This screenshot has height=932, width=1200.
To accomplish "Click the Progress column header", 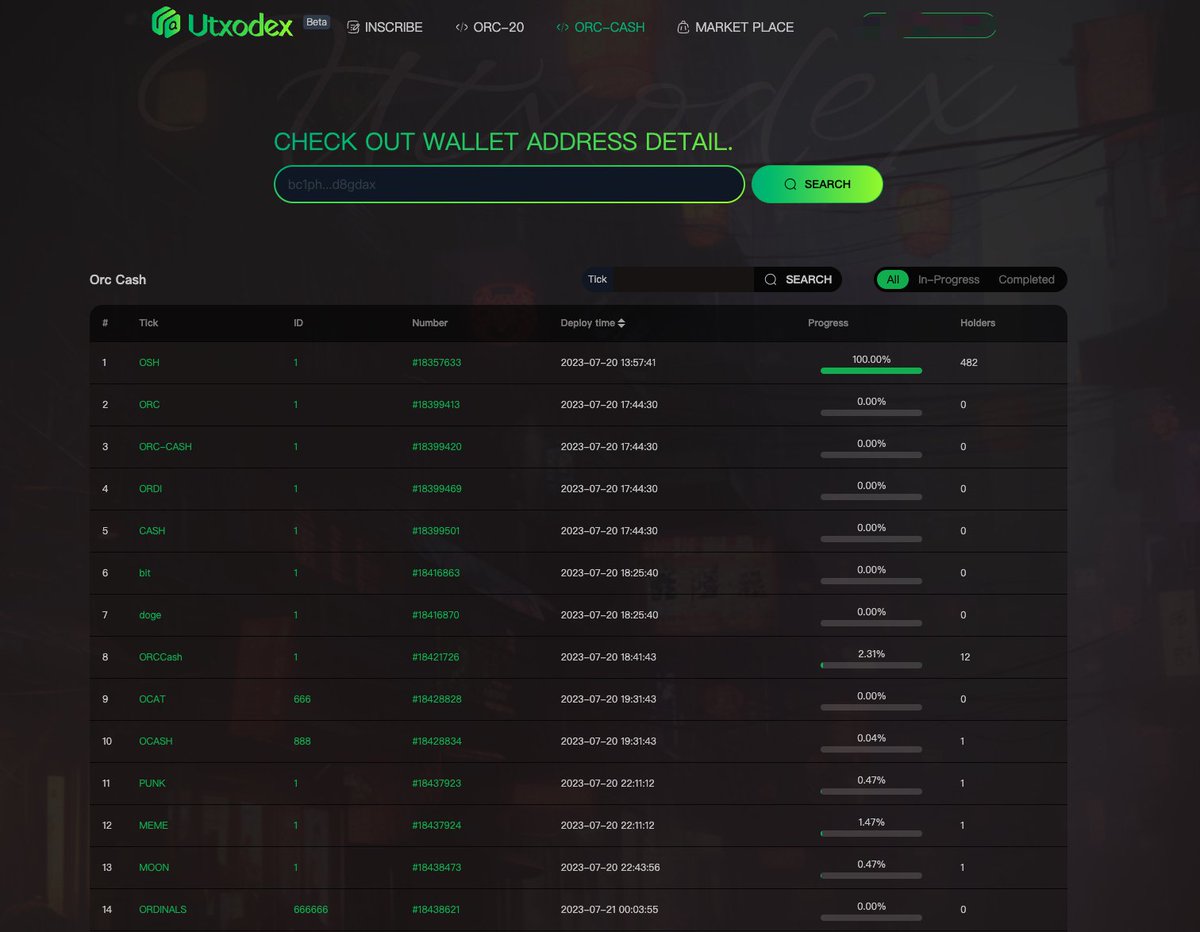I will [828, 323].
